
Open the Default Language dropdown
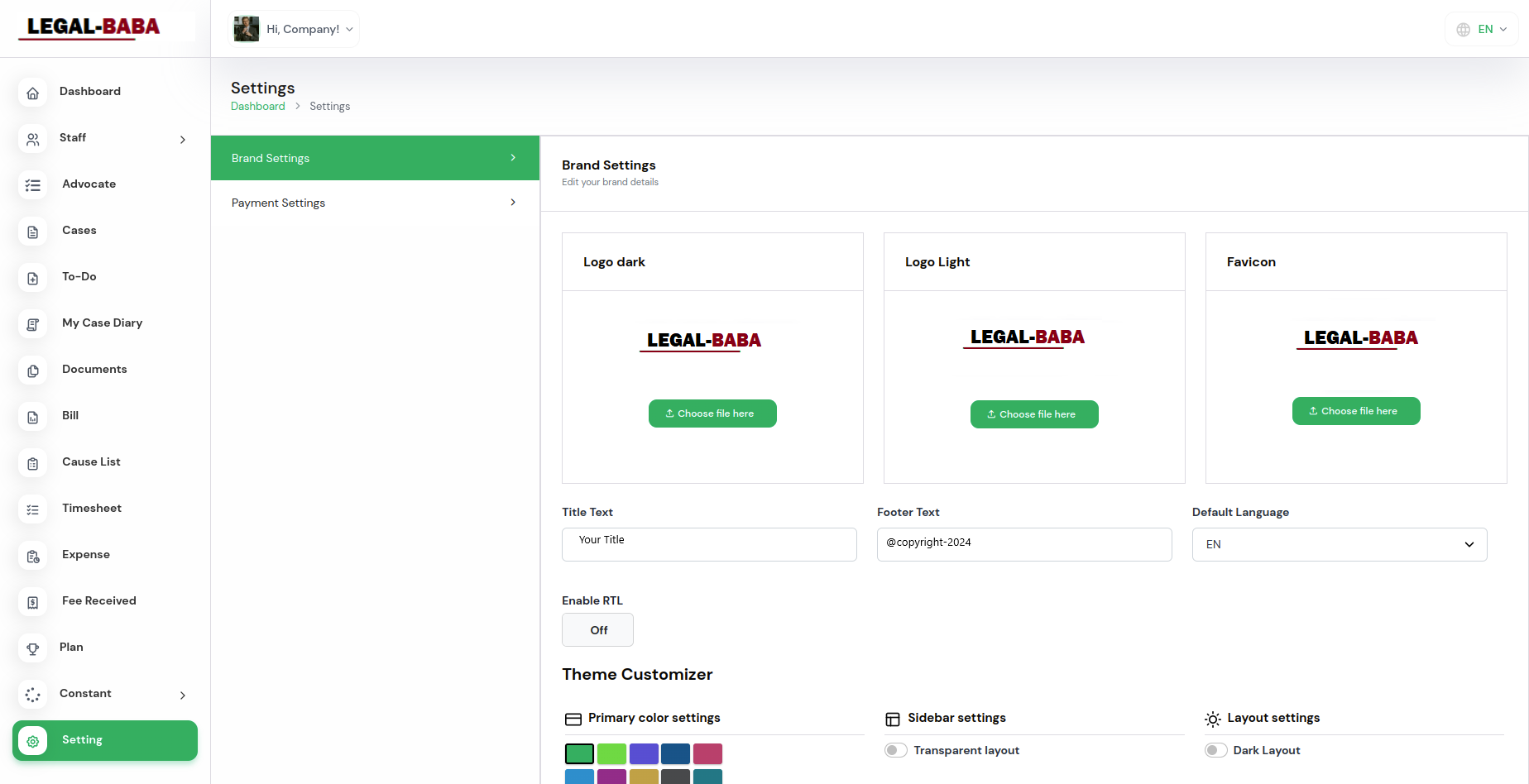tap(1339, 544)
